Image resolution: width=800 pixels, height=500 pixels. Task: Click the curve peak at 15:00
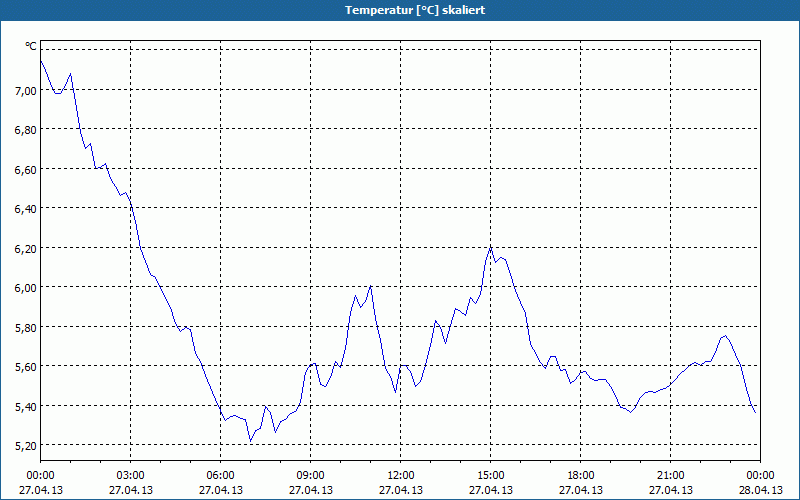[x=490, y=247]
